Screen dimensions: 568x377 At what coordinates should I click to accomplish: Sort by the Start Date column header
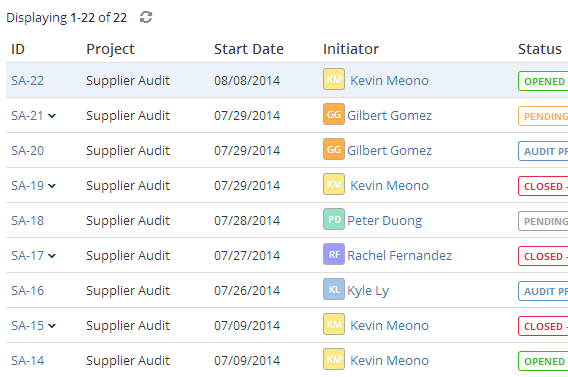249,49
